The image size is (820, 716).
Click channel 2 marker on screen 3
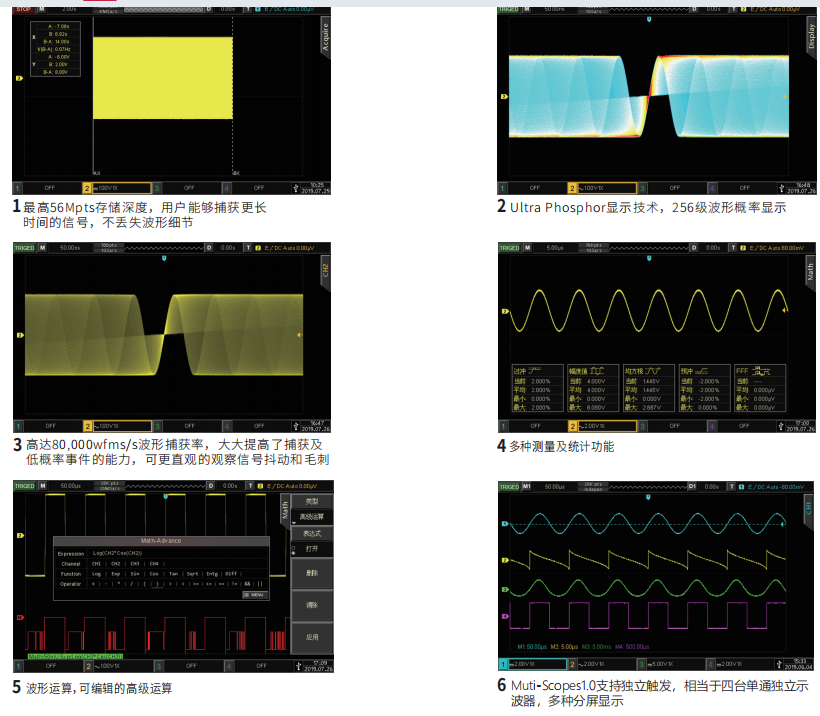point(20,335)
